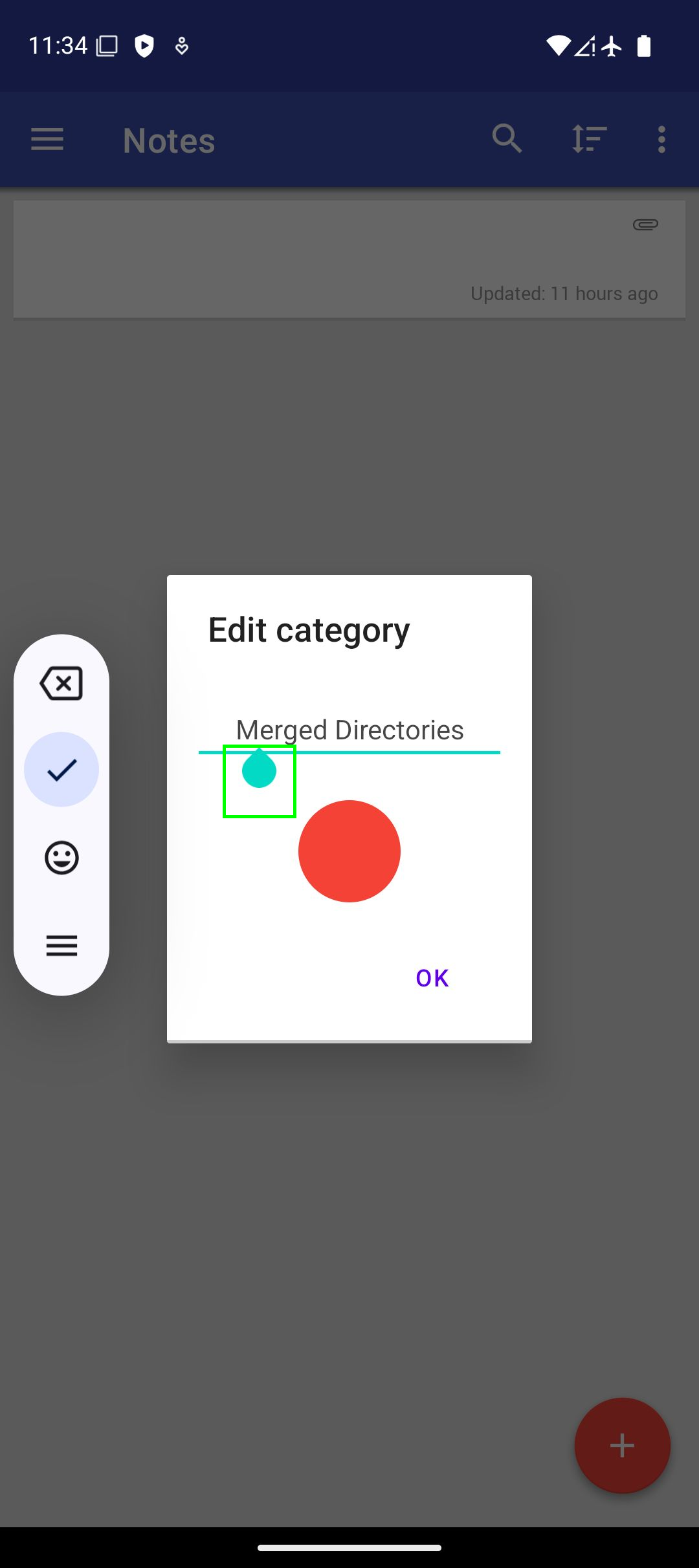
Task: Tap the teal text cursor handle
Action: click(259, 771)
